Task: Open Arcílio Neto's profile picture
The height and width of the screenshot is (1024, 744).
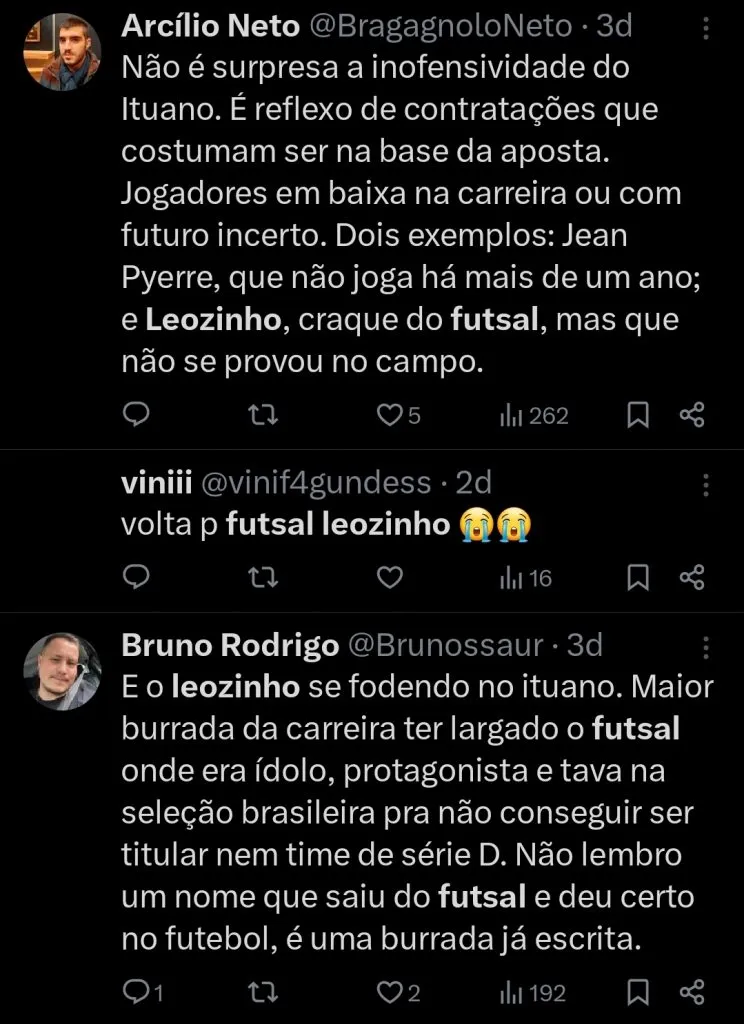Action: tap(62, 52)
